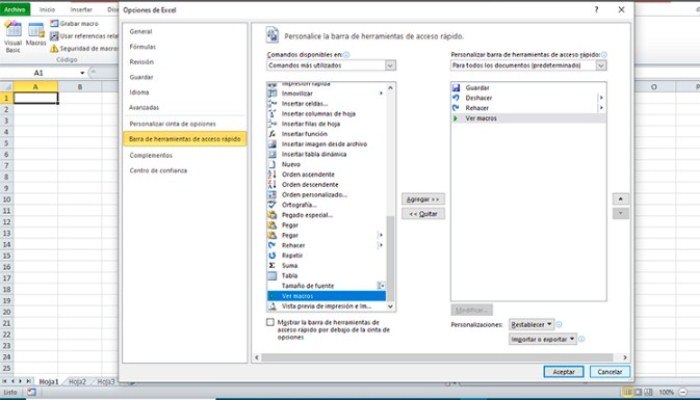
Task: Expand Deshacer arrow in right list
Action: coord(601,98)
